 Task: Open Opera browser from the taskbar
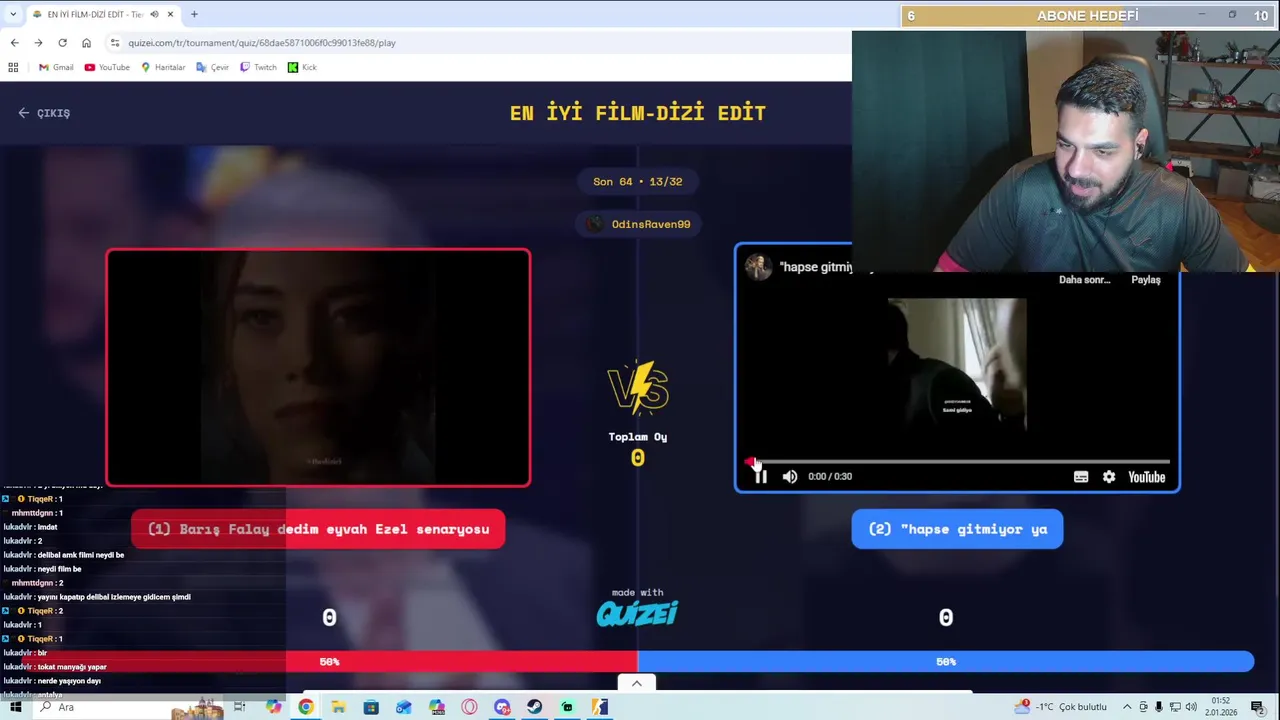click(469, 707)
